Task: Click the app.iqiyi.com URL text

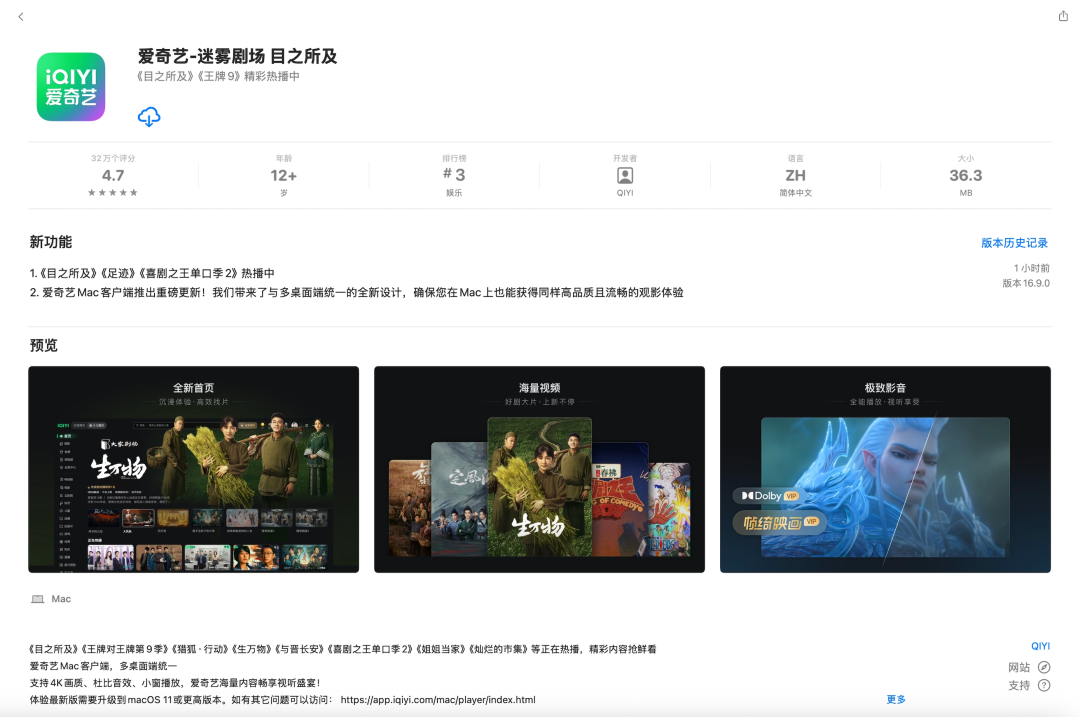Action: (438, 700)
